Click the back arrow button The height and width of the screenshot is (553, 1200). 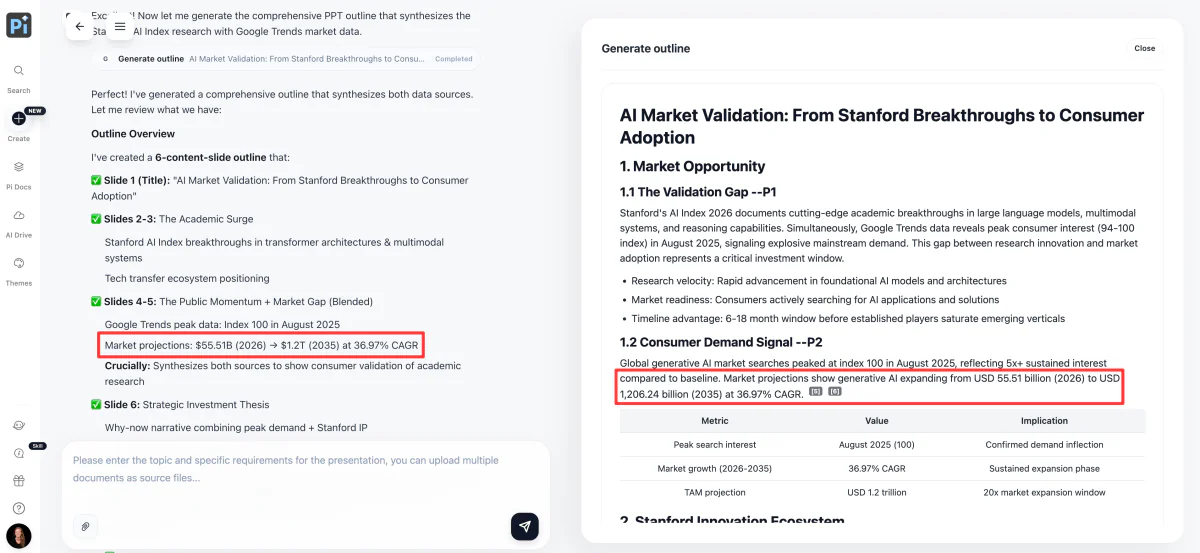point(80,27)
